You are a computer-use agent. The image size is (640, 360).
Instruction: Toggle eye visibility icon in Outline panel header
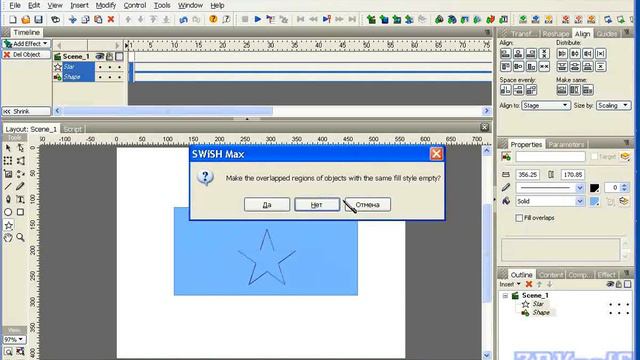point(610,284)
